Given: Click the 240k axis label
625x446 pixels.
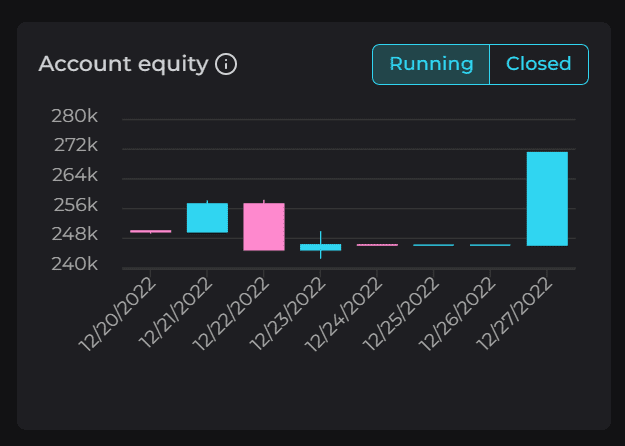Looking at the screenshot, I should pos(75,264).
